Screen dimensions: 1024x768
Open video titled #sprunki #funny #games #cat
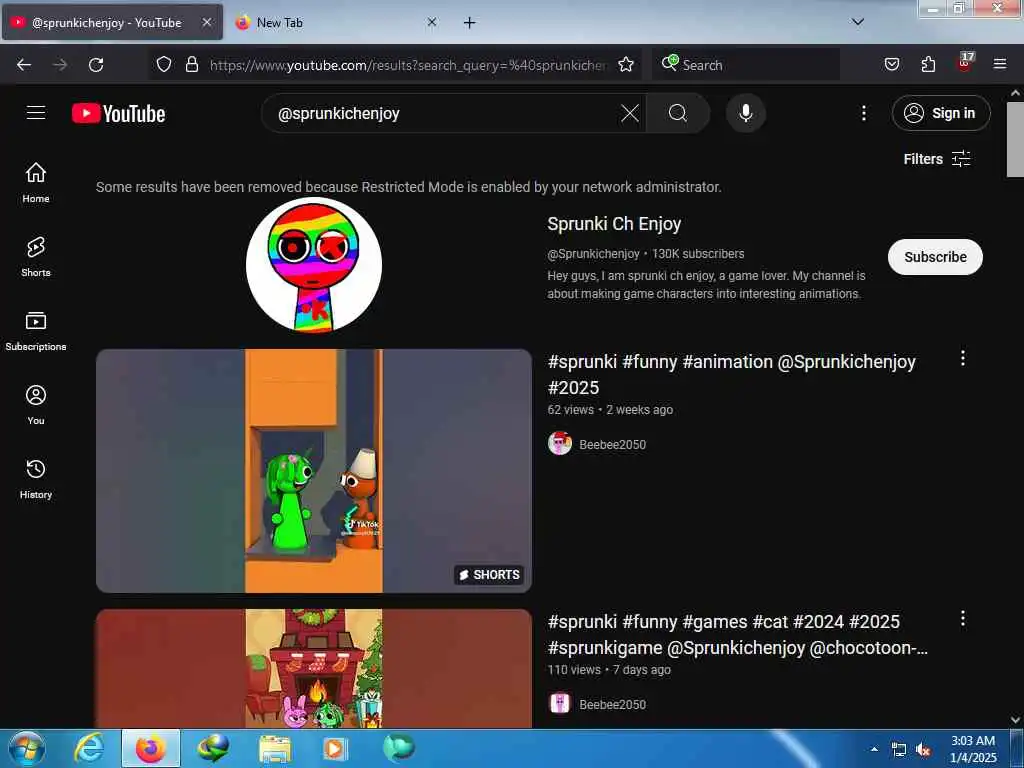(x=737, y=634)
